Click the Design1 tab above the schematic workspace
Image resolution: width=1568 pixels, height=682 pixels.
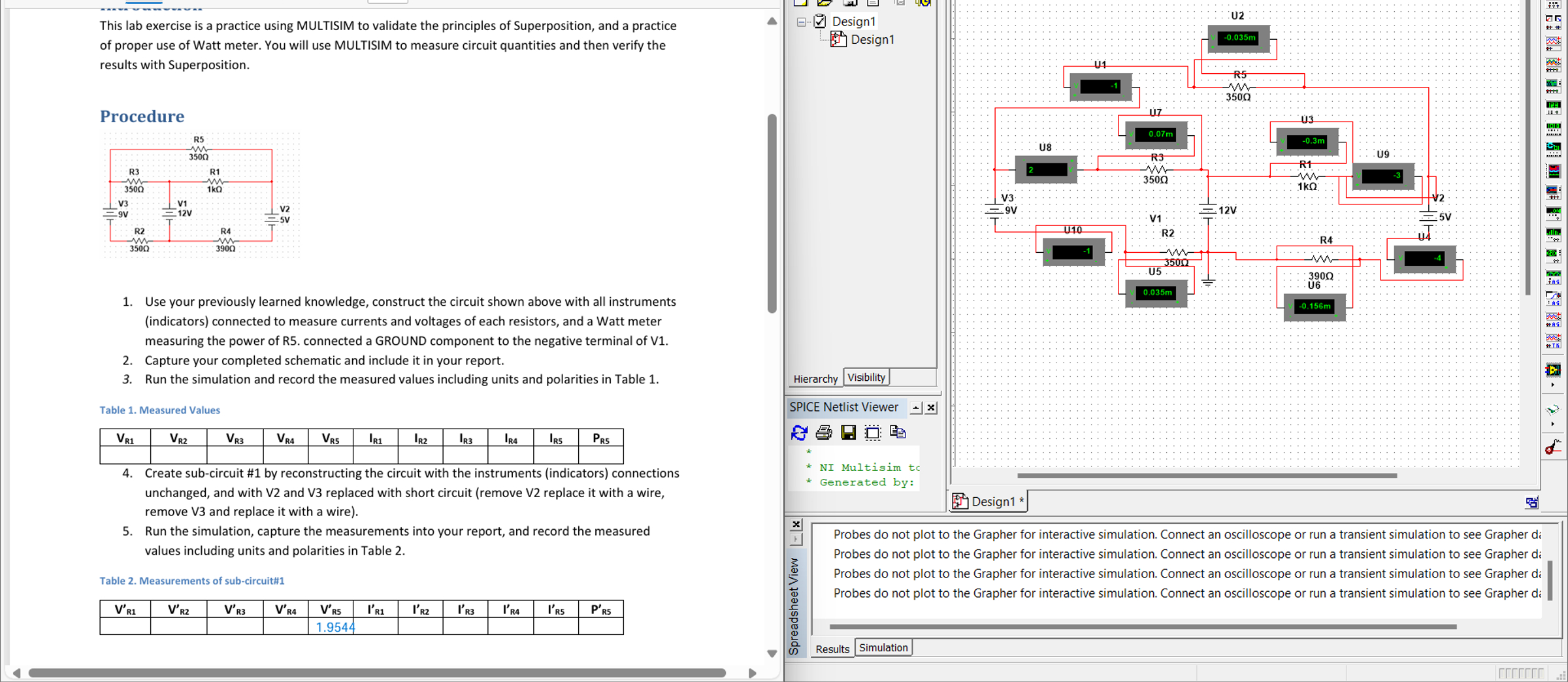coord(988,501)
